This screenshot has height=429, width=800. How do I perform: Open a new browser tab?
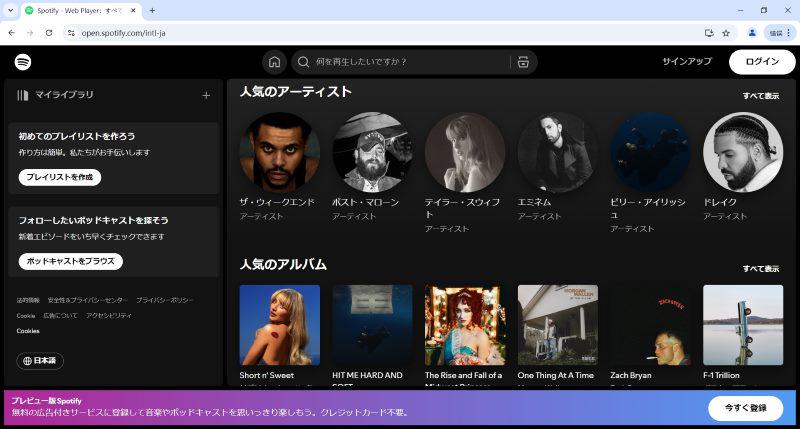click(152, 10)
